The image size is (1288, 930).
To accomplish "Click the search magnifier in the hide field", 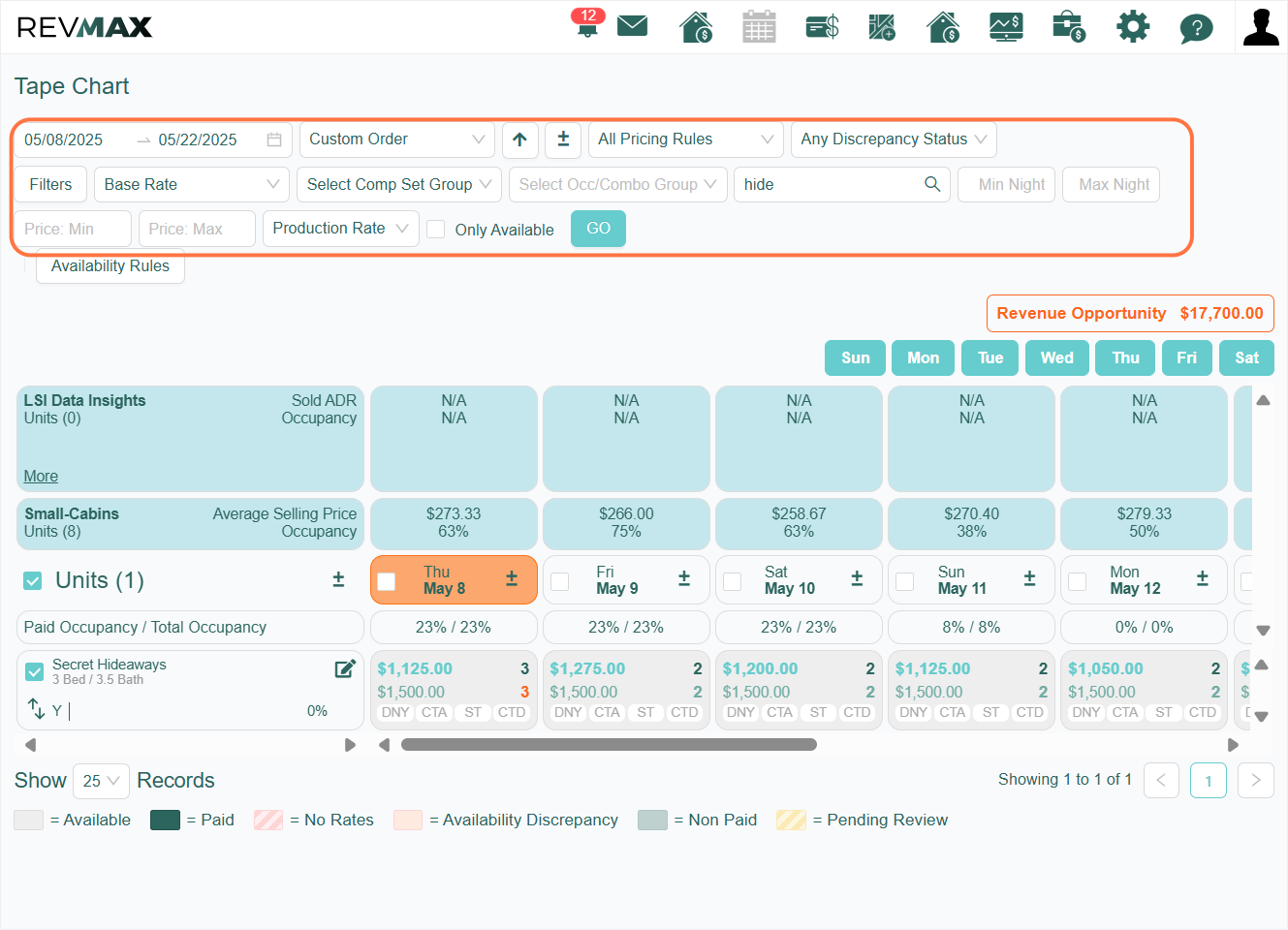I will click(x=932, y=184).
